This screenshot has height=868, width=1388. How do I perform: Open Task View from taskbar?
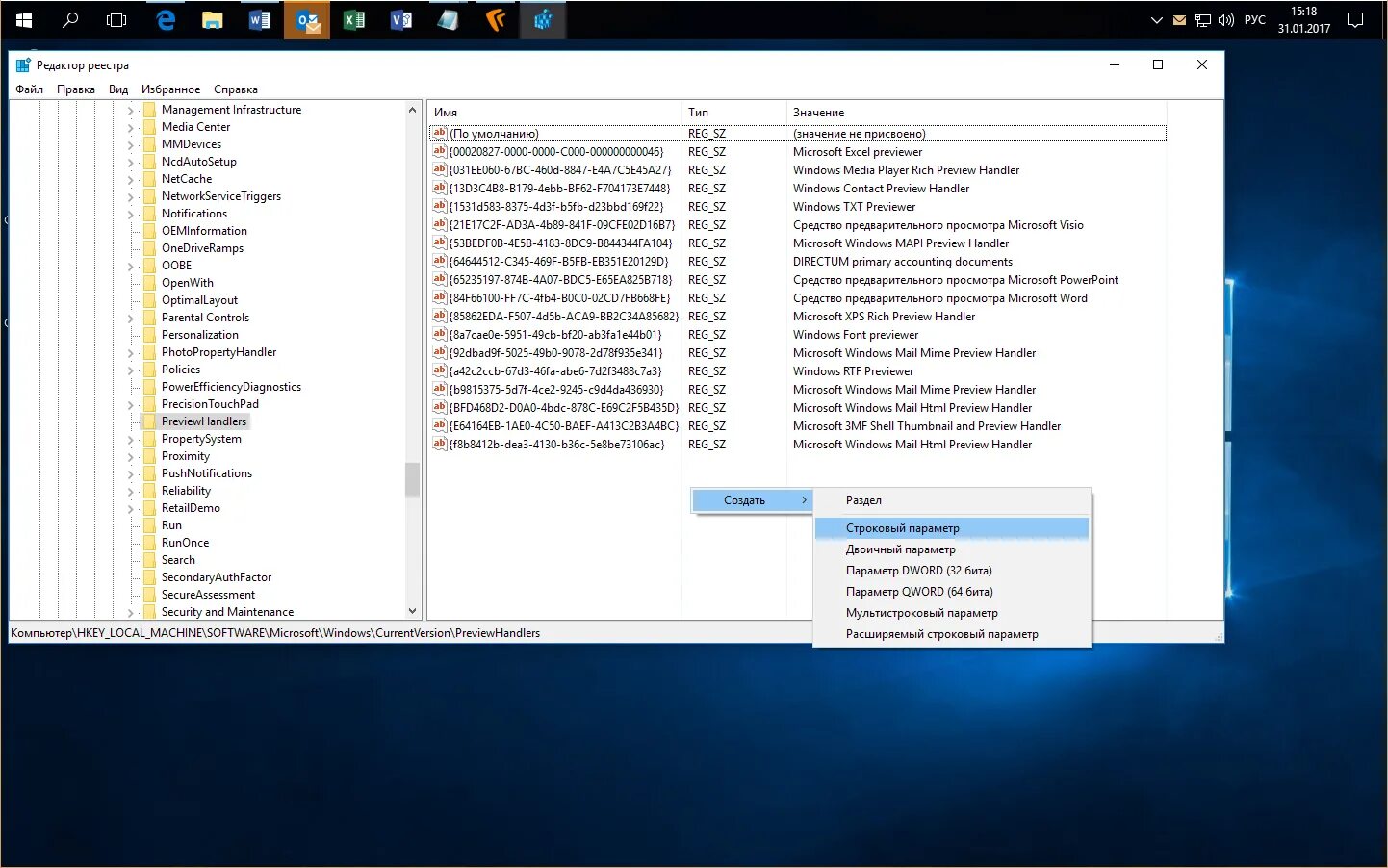click(116, 20)
